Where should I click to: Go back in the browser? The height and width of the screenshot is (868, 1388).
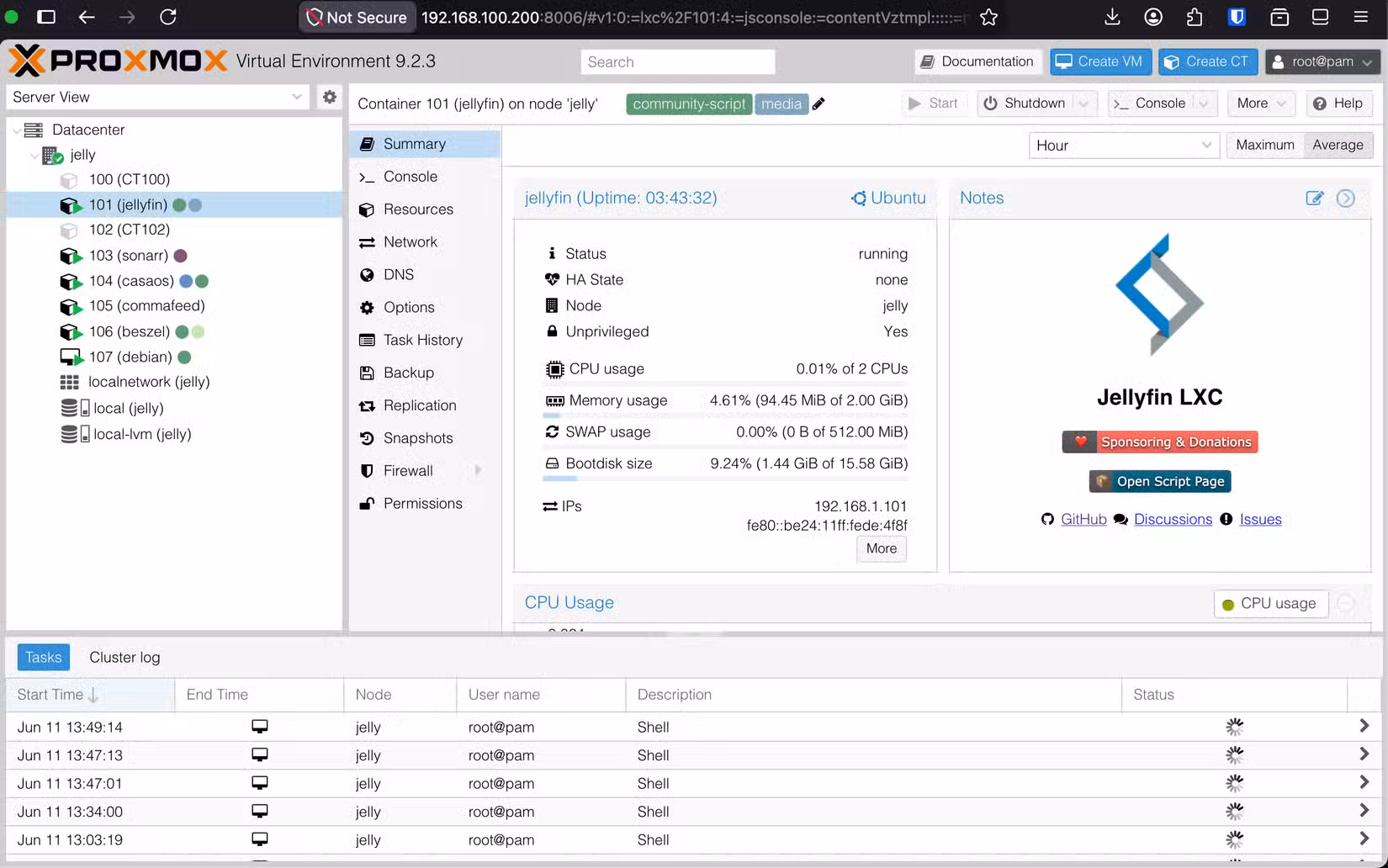click(87, 17)
